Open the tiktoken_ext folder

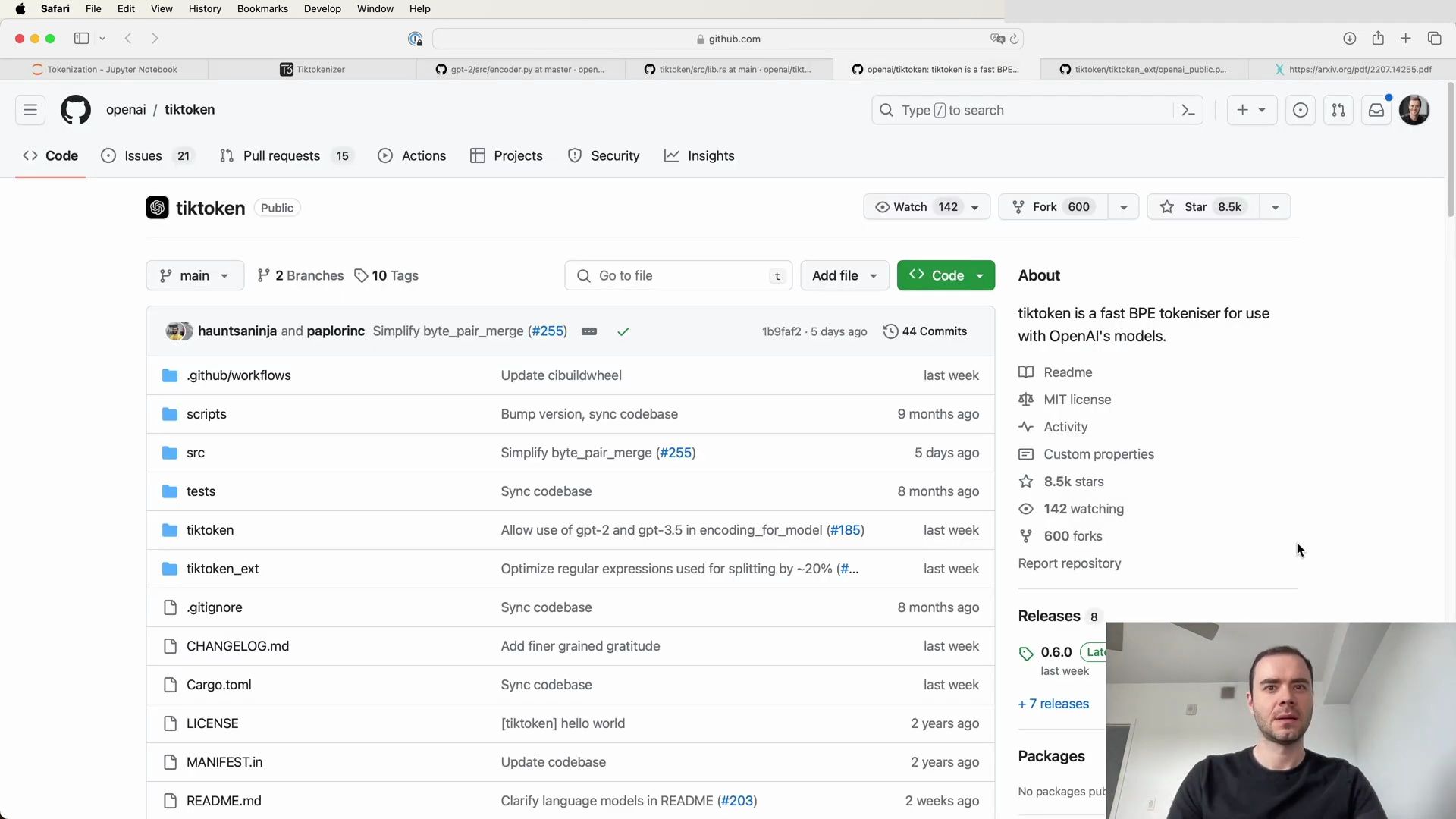223,569
